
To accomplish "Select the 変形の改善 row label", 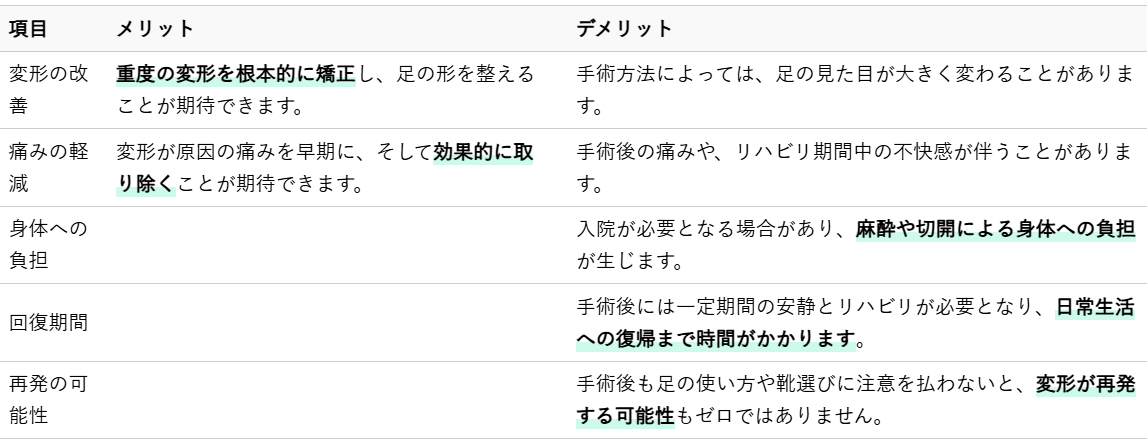I will tap(48, 89).
